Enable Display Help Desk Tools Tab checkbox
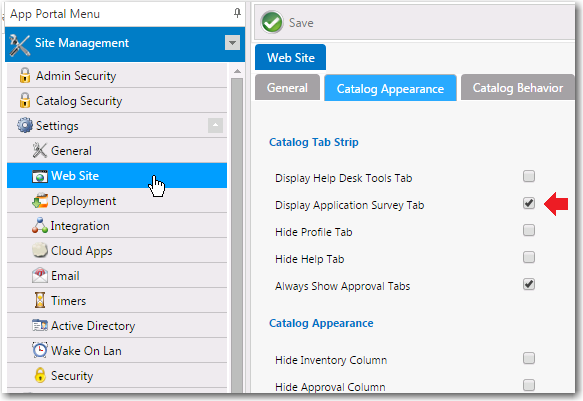 (x=529, y=176)
